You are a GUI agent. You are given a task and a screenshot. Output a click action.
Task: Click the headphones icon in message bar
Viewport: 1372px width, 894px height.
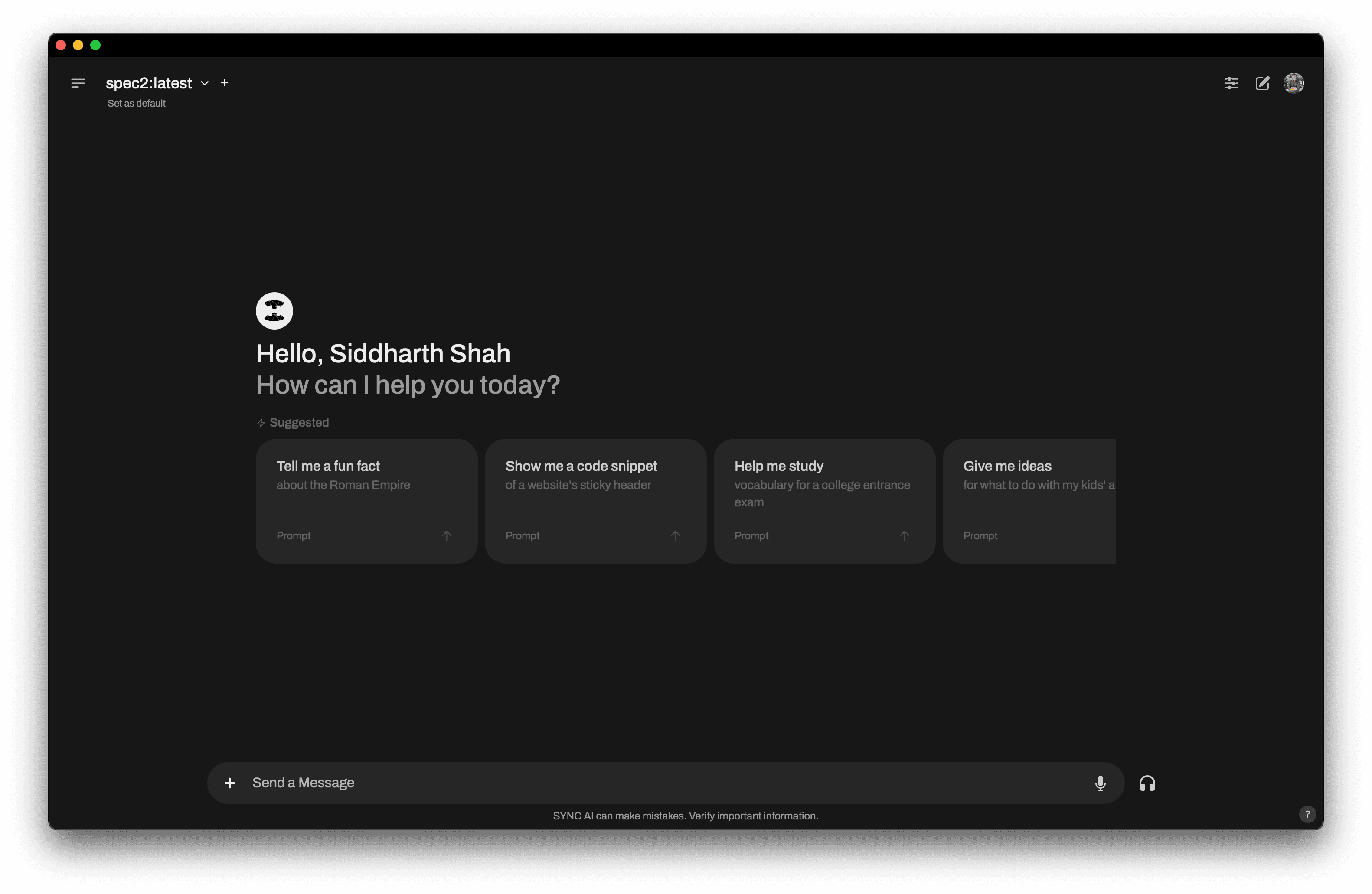point(1147,782)
